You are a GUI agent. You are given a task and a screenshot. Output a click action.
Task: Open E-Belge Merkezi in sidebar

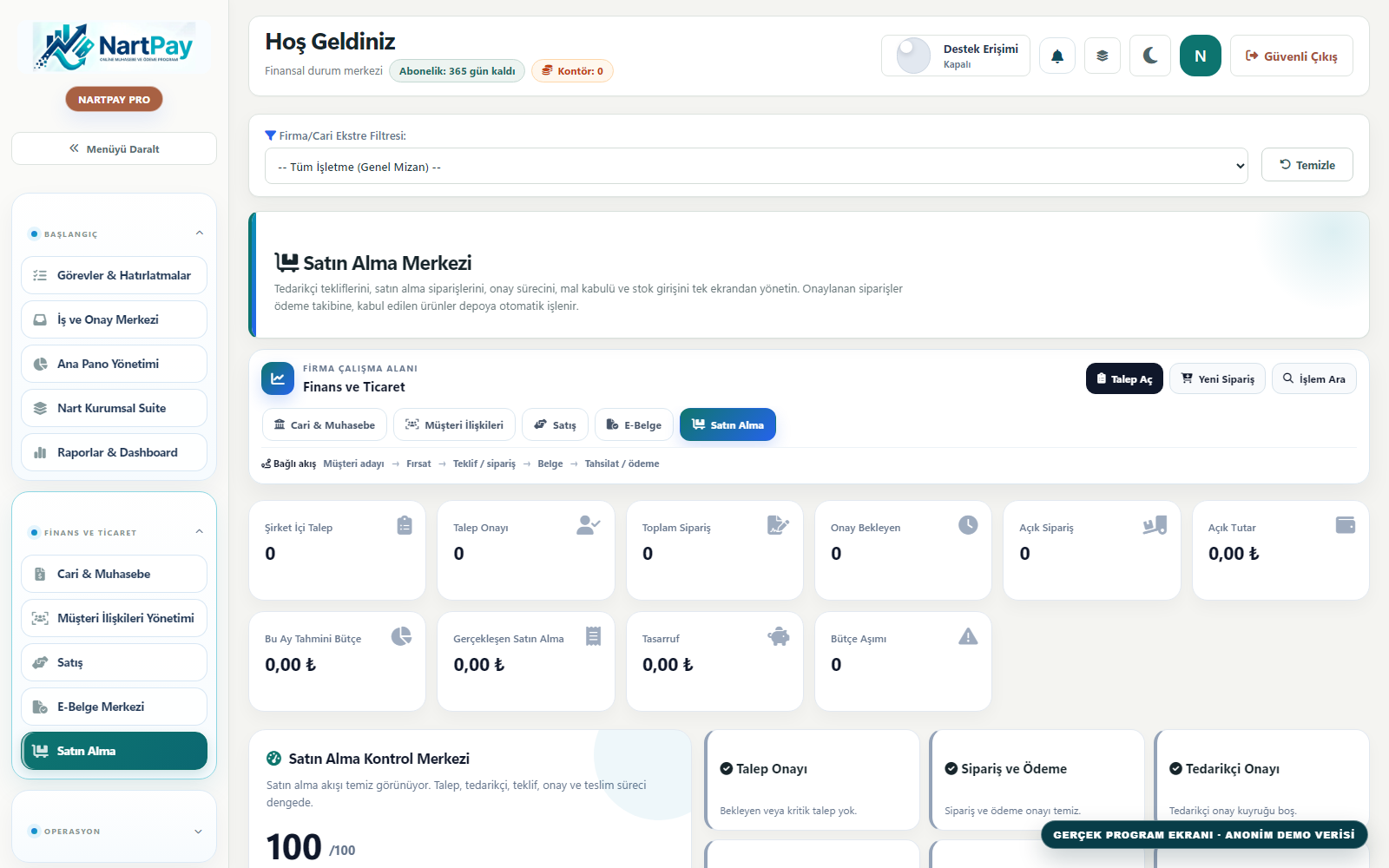pos(114,707)
